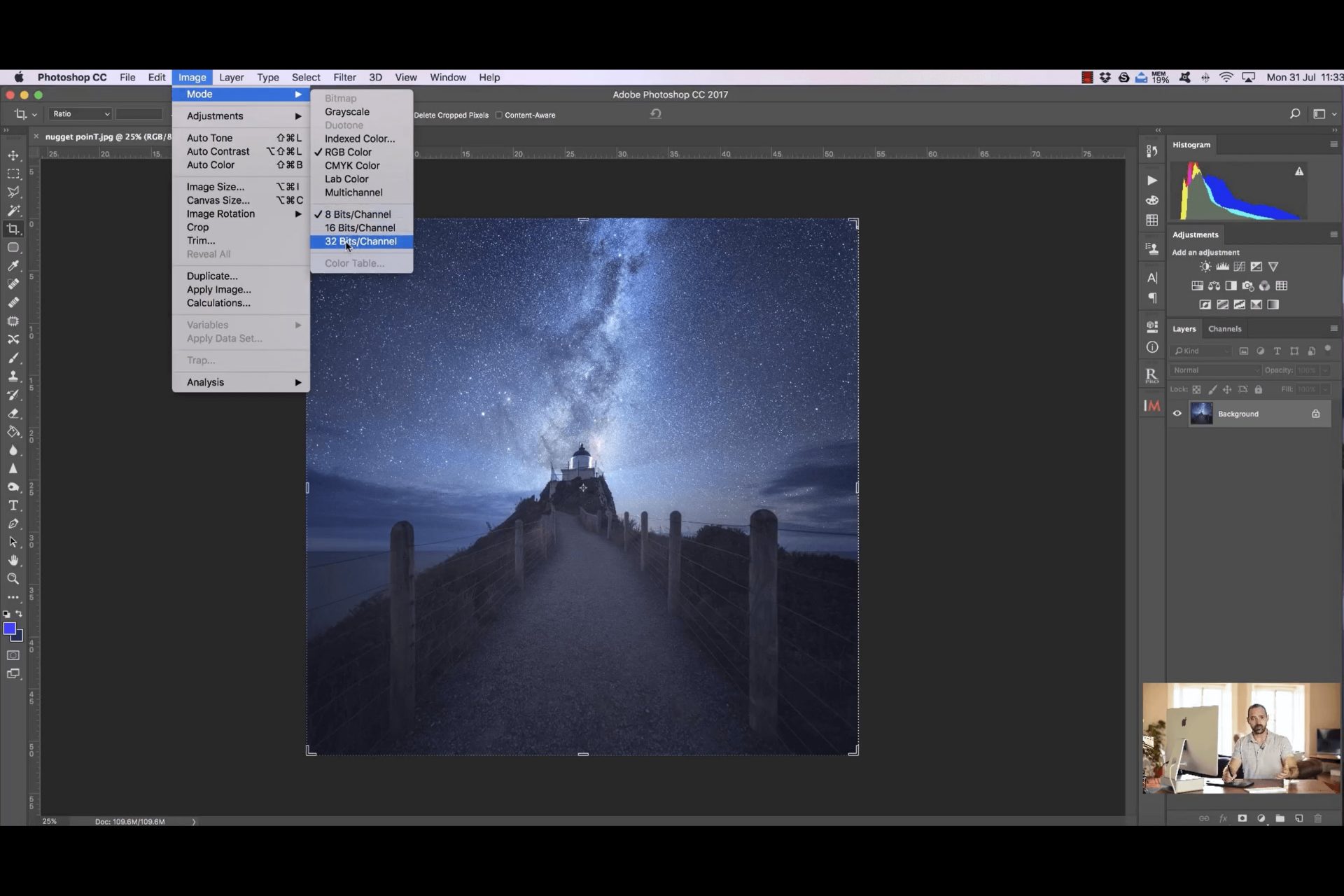Select the Move tool
1344x896 pixels.
tap(13, 155)
